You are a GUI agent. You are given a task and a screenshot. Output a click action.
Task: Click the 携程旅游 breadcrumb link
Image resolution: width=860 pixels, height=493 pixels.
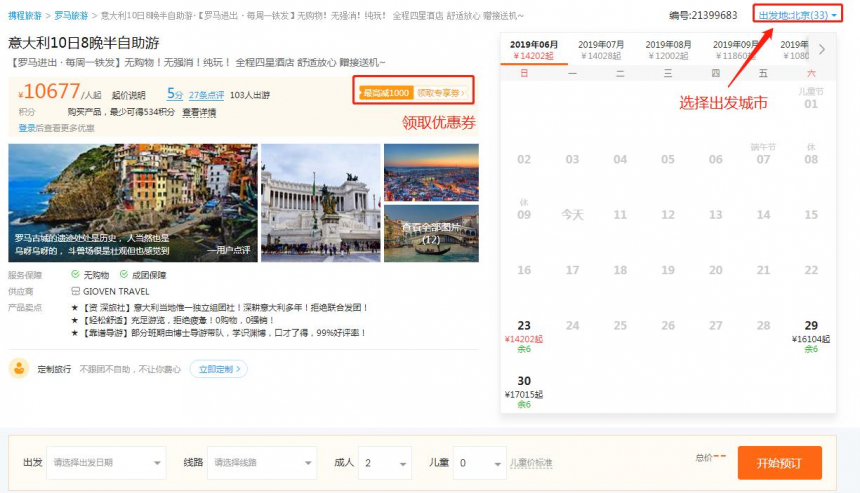click(x=25, y=16)
